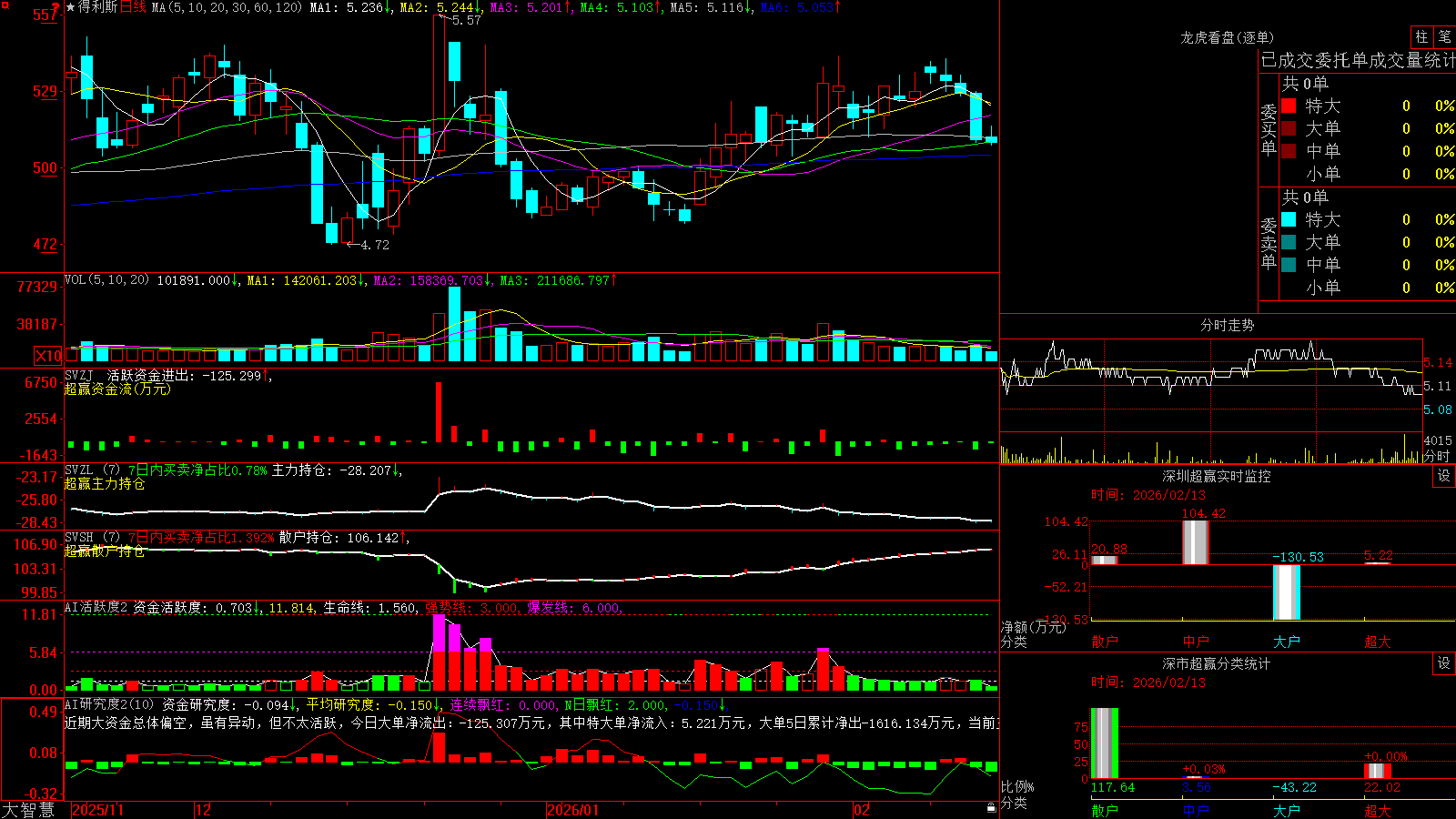Click the 大智慧 logo text
Viewport: 1456px width, 819px height.
click(x=28, y=810)
